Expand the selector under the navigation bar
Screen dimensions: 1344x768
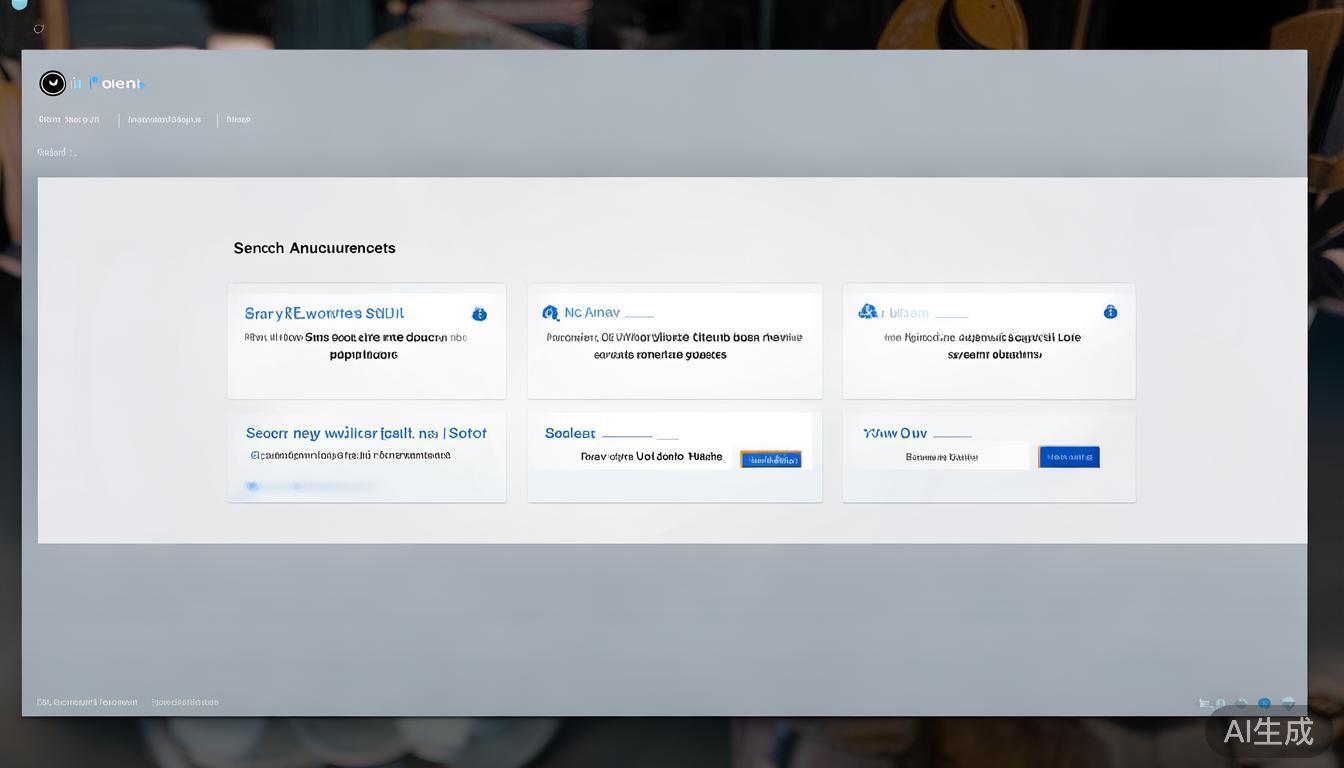pyautogui.click(x=54, y=152)
